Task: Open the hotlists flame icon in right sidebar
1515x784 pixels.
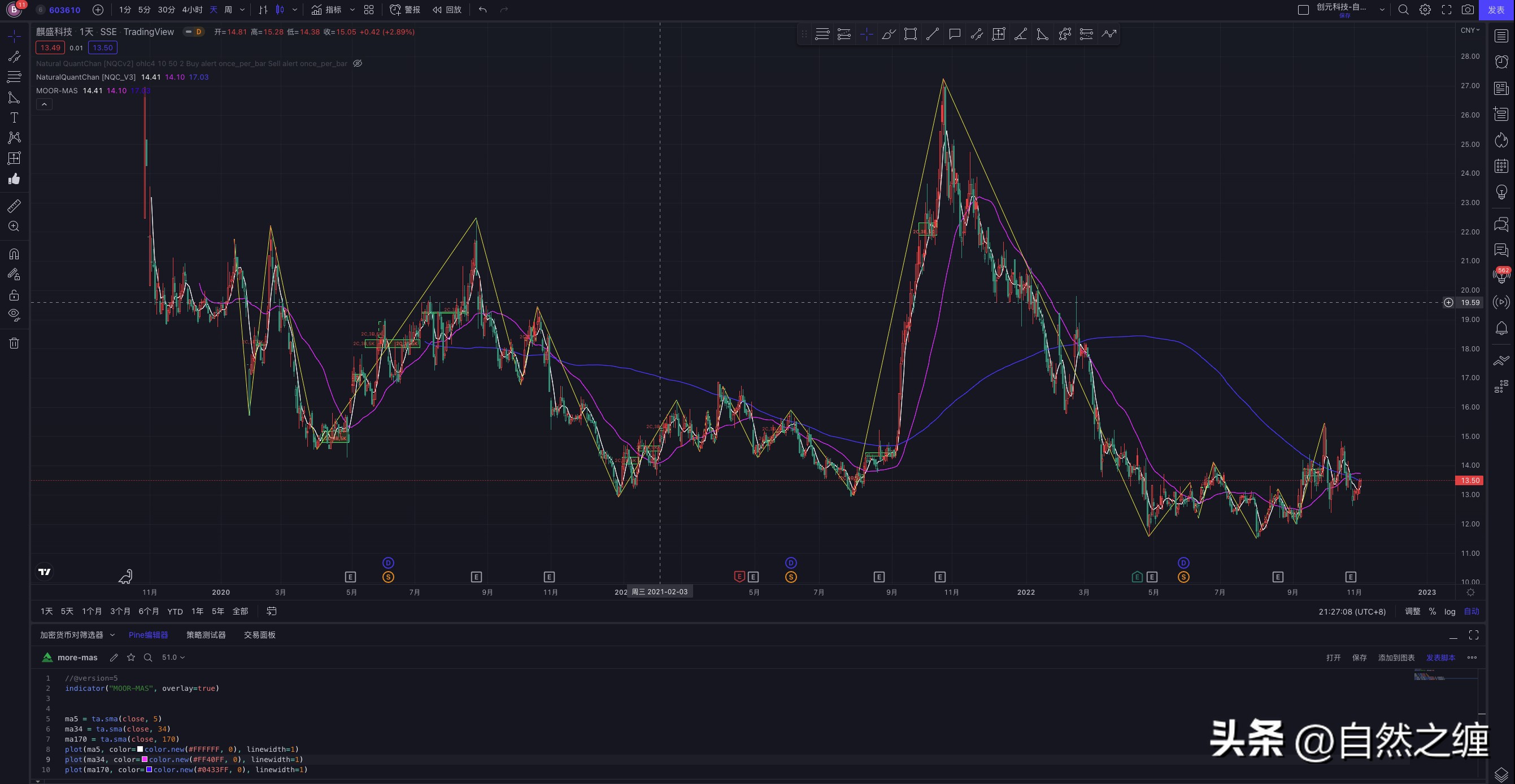Action: pyautogui.click(x=1500, y=141)
